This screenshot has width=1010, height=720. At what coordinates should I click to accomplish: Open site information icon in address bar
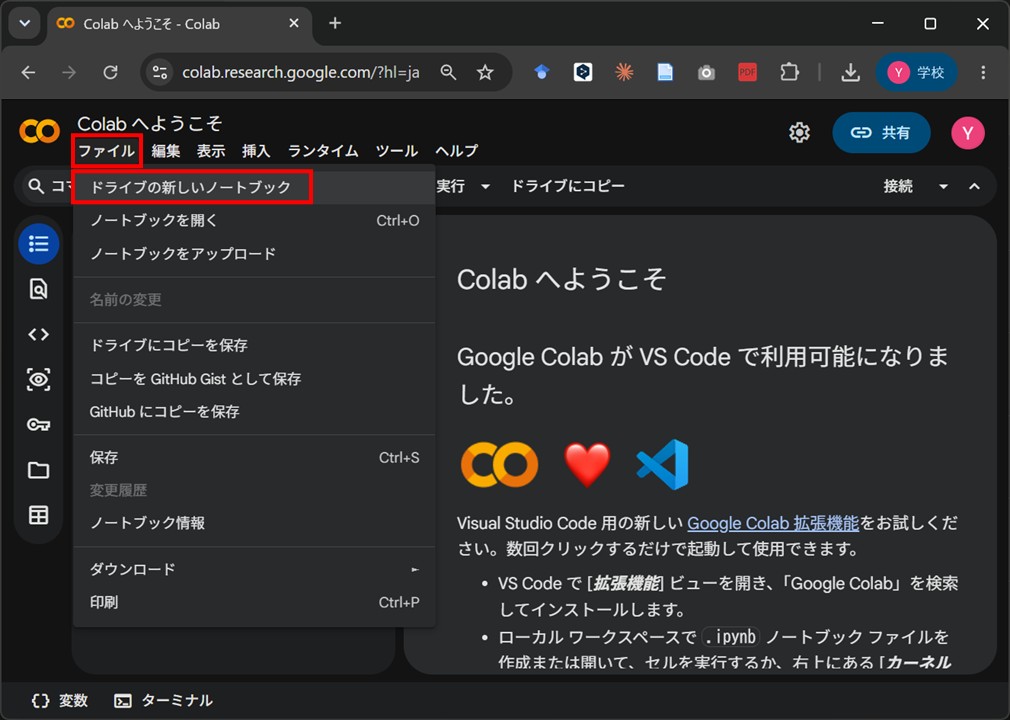pyautogui.click(x=160, y=72)
